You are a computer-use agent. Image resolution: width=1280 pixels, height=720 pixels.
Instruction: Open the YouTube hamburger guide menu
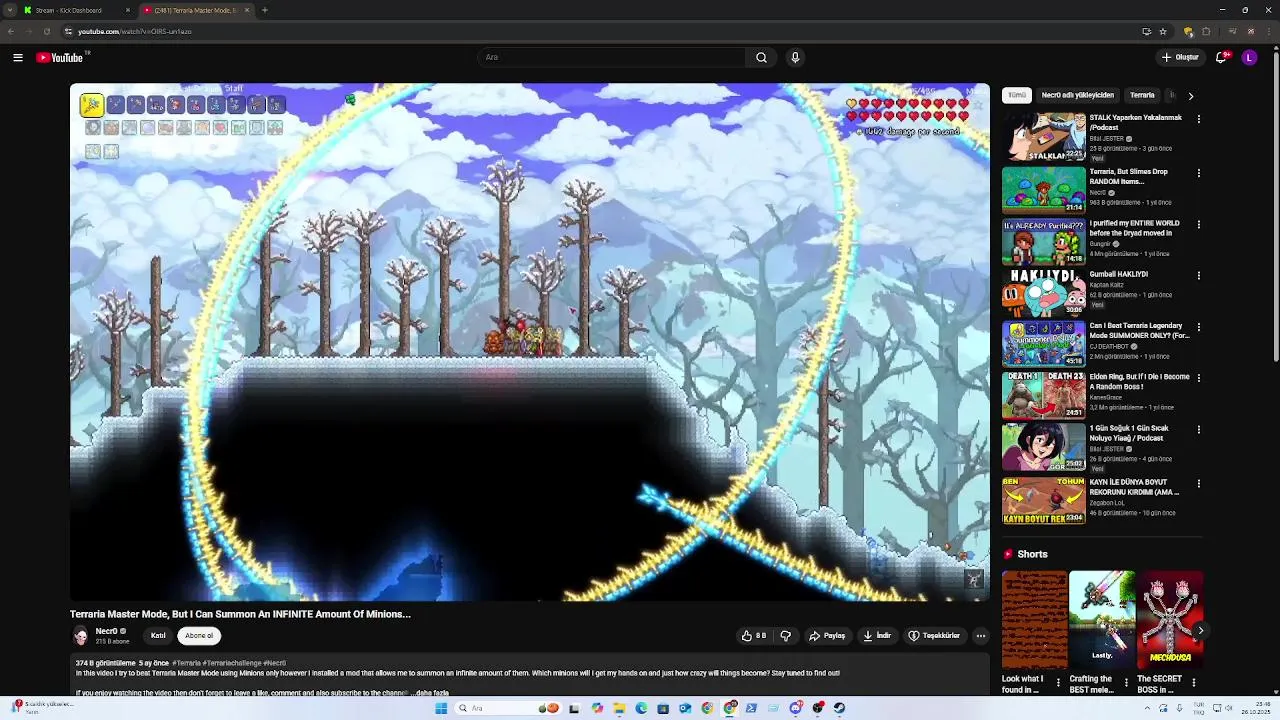click(18, 58)
